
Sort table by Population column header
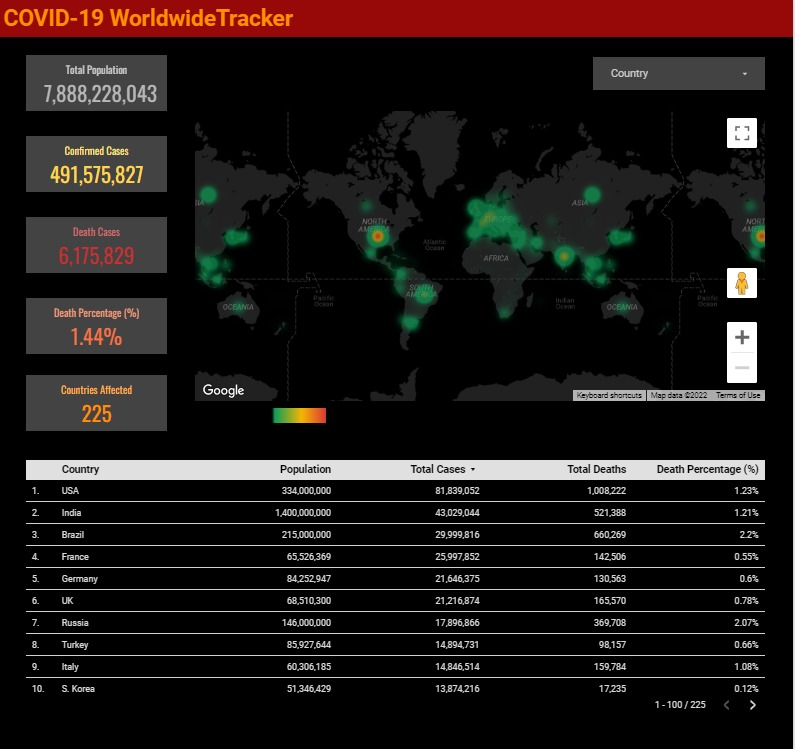pyautogui.click(x=305, y=469)
